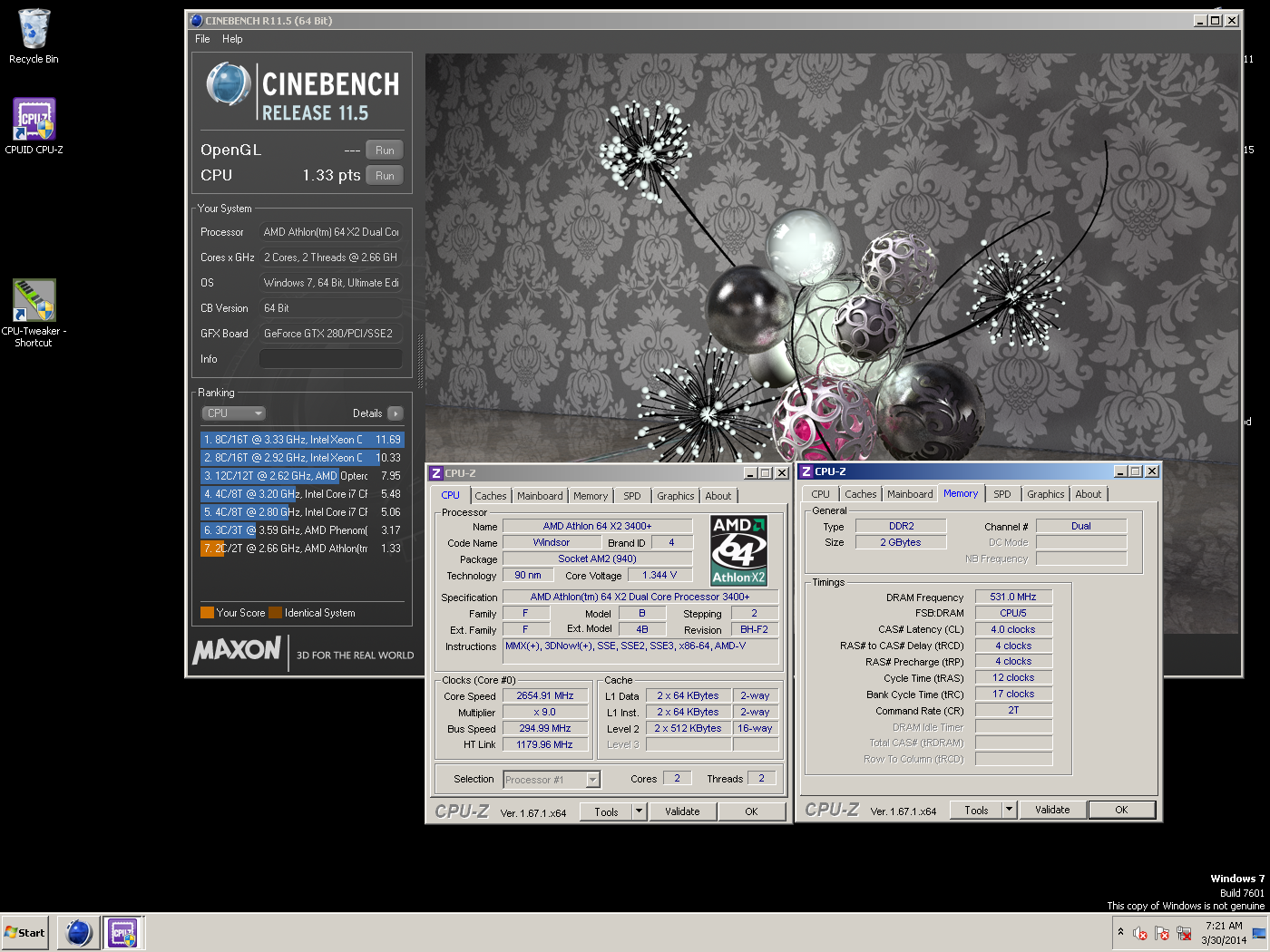Click the Identical System legend swatch
Viewport: 1270px width, 952px height.
[x=276, y=613]
